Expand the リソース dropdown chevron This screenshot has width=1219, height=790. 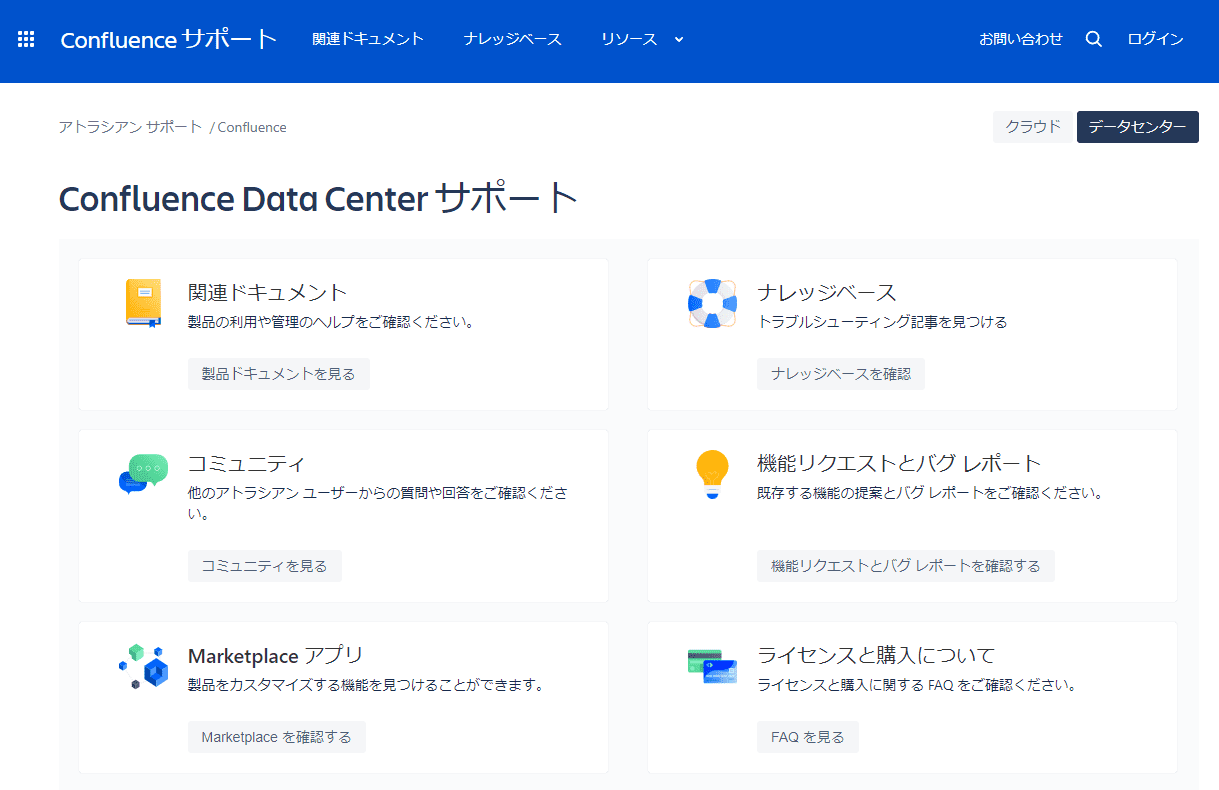coord(679,40)
